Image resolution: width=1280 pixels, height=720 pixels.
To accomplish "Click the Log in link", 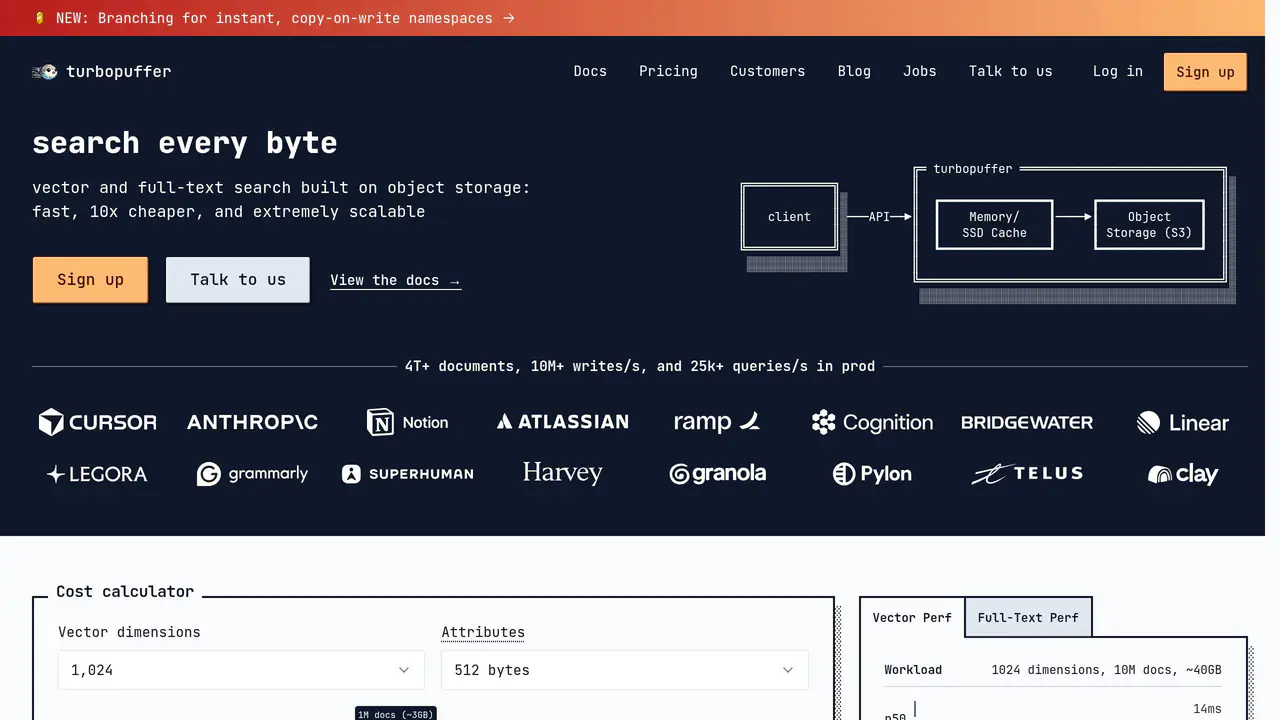I will coord(1117,71).
